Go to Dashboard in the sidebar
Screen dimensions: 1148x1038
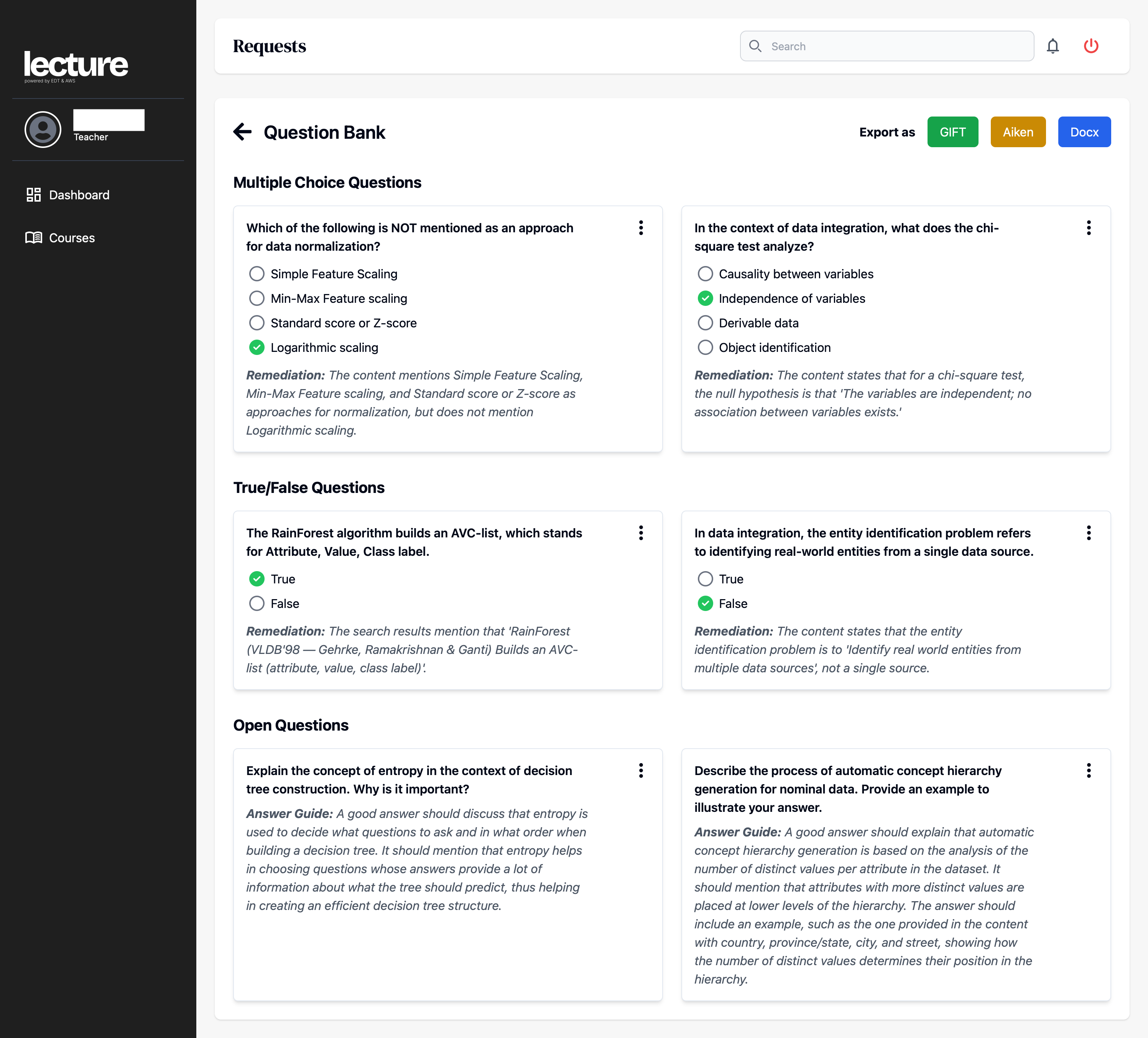pos(79,195)
